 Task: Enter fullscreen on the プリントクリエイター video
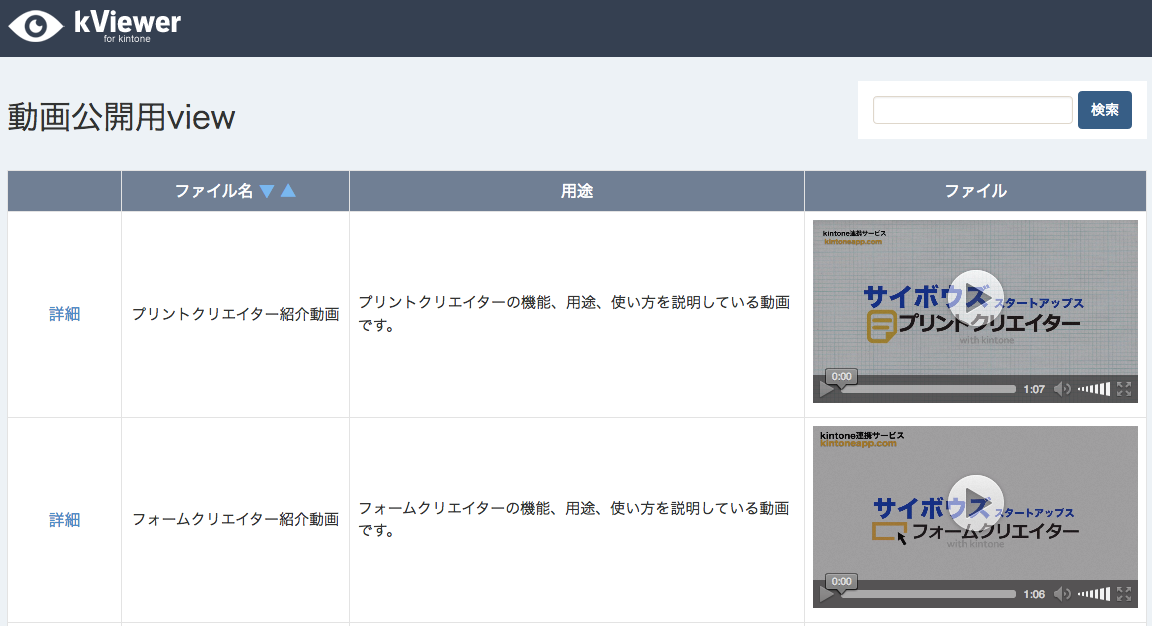(x=1124, y=389)
